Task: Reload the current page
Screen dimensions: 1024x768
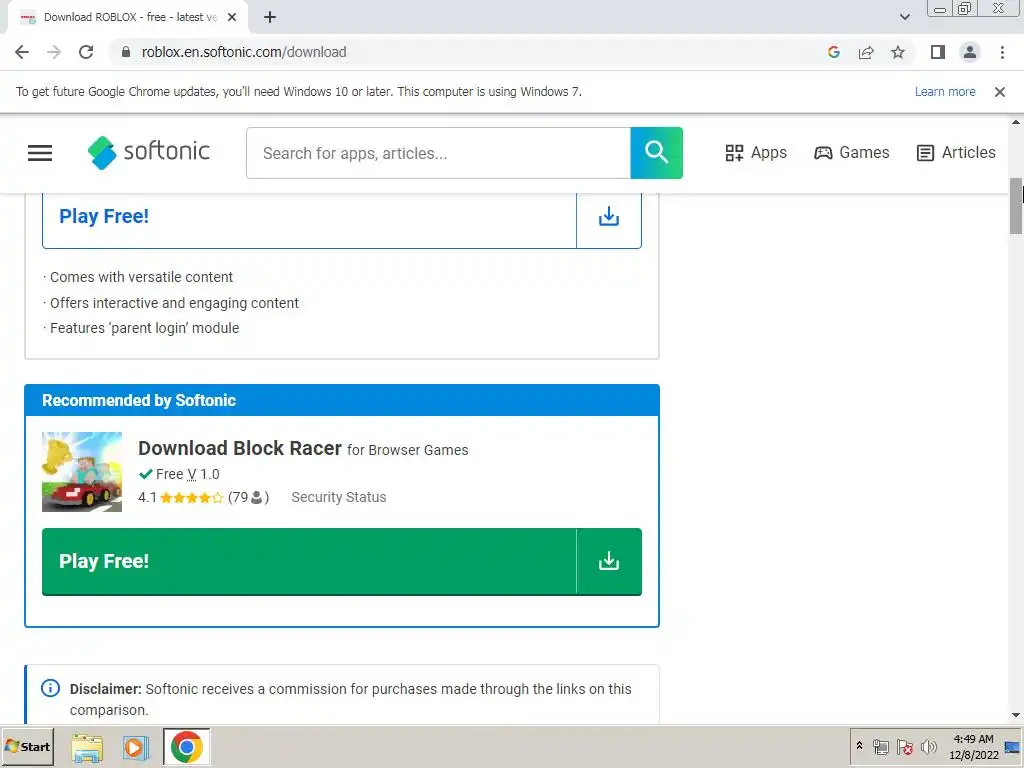Action: [86, 52]
